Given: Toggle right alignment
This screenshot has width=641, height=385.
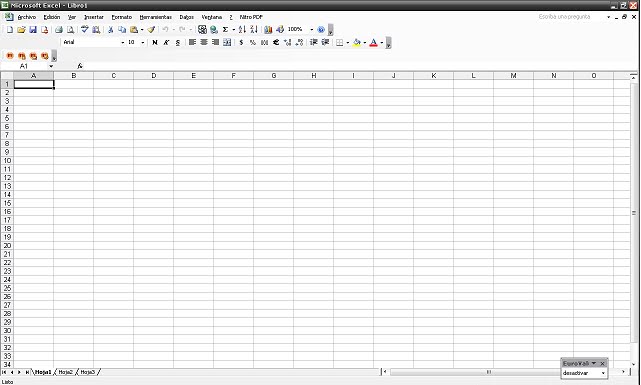Looking at the screenshot, I should (215, 43).
